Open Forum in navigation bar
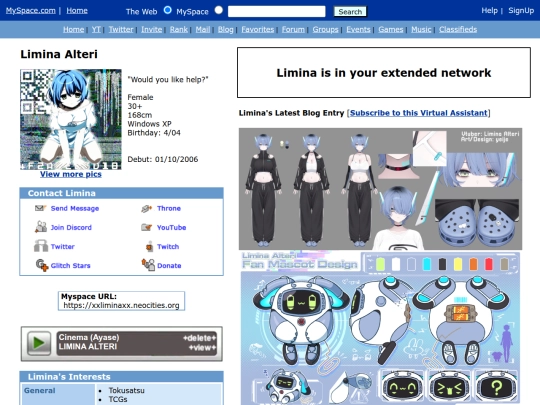This screenshot has height=405, width=540. [x=293, y=29]
